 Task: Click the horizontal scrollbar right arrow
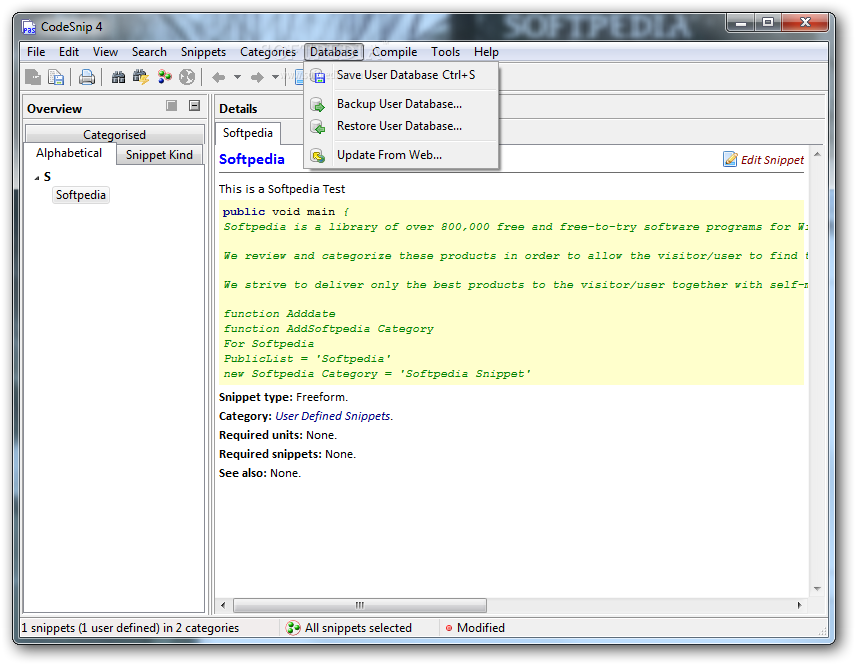(x=800, y=605)
